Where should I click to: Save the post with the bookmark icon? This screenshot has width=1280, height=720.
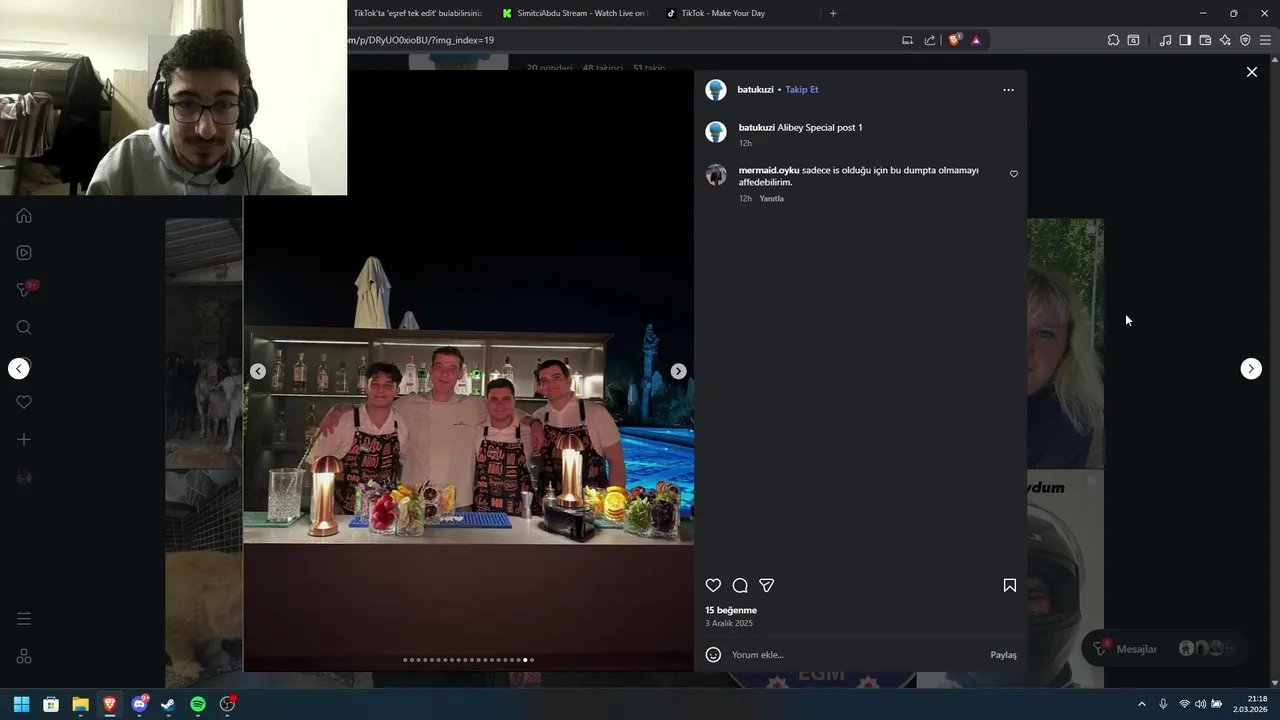[x=1009, y=585]
